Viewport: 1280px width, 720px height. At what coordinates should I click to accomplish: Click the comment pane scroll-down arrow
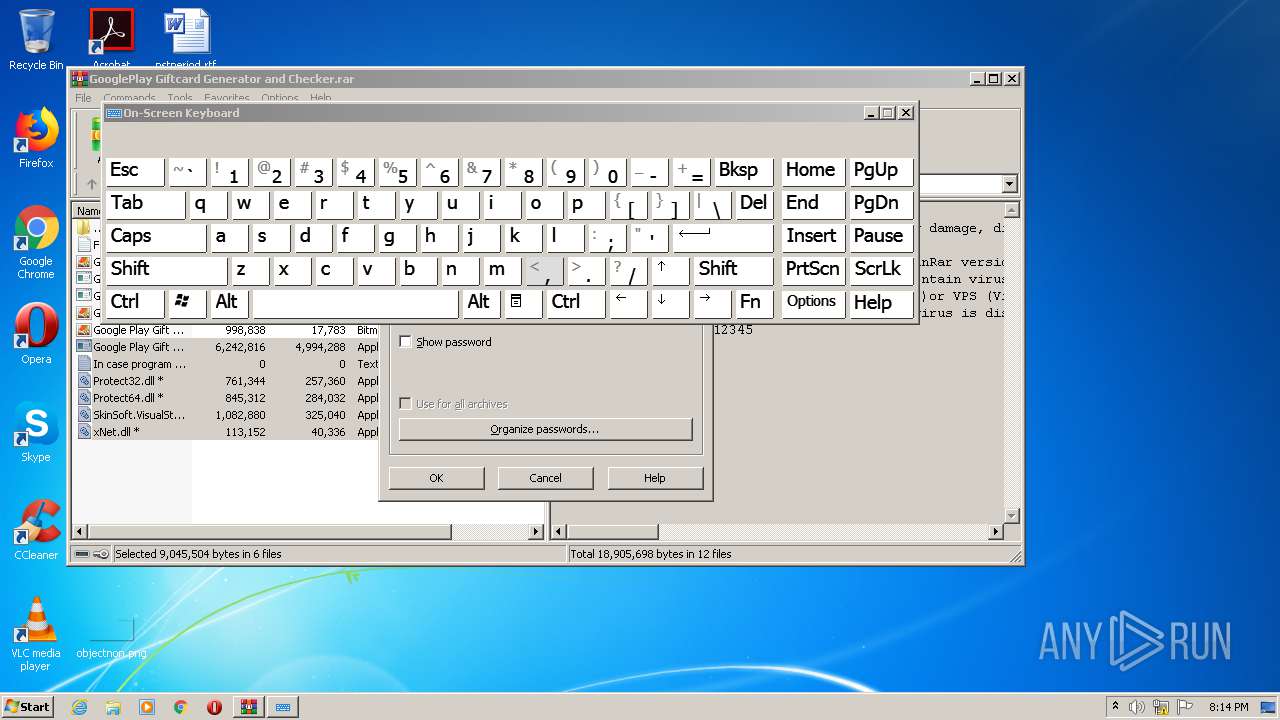1011,516
